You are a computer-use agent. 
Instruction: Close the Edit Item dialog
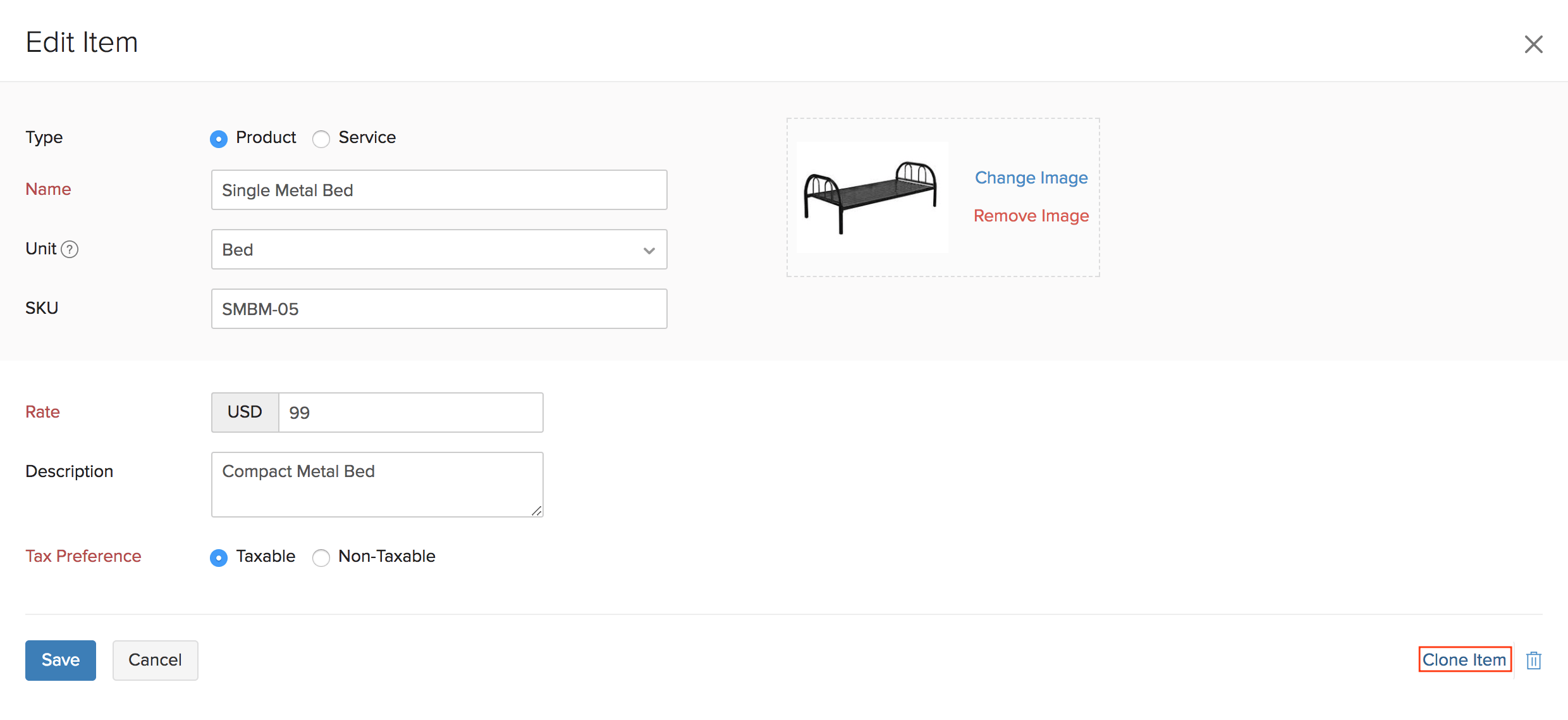1533,44
